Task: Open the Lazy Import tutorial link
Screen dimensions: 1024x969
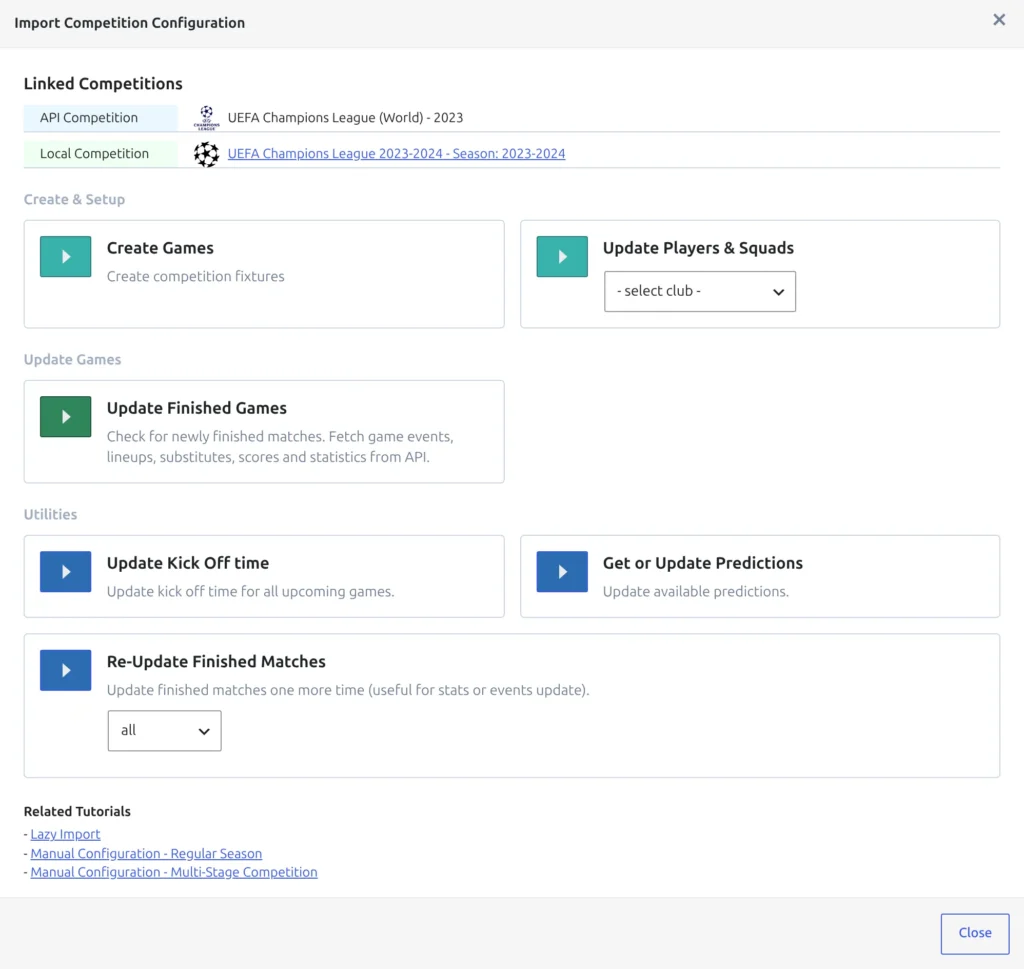Action: (x=65, y=834)
